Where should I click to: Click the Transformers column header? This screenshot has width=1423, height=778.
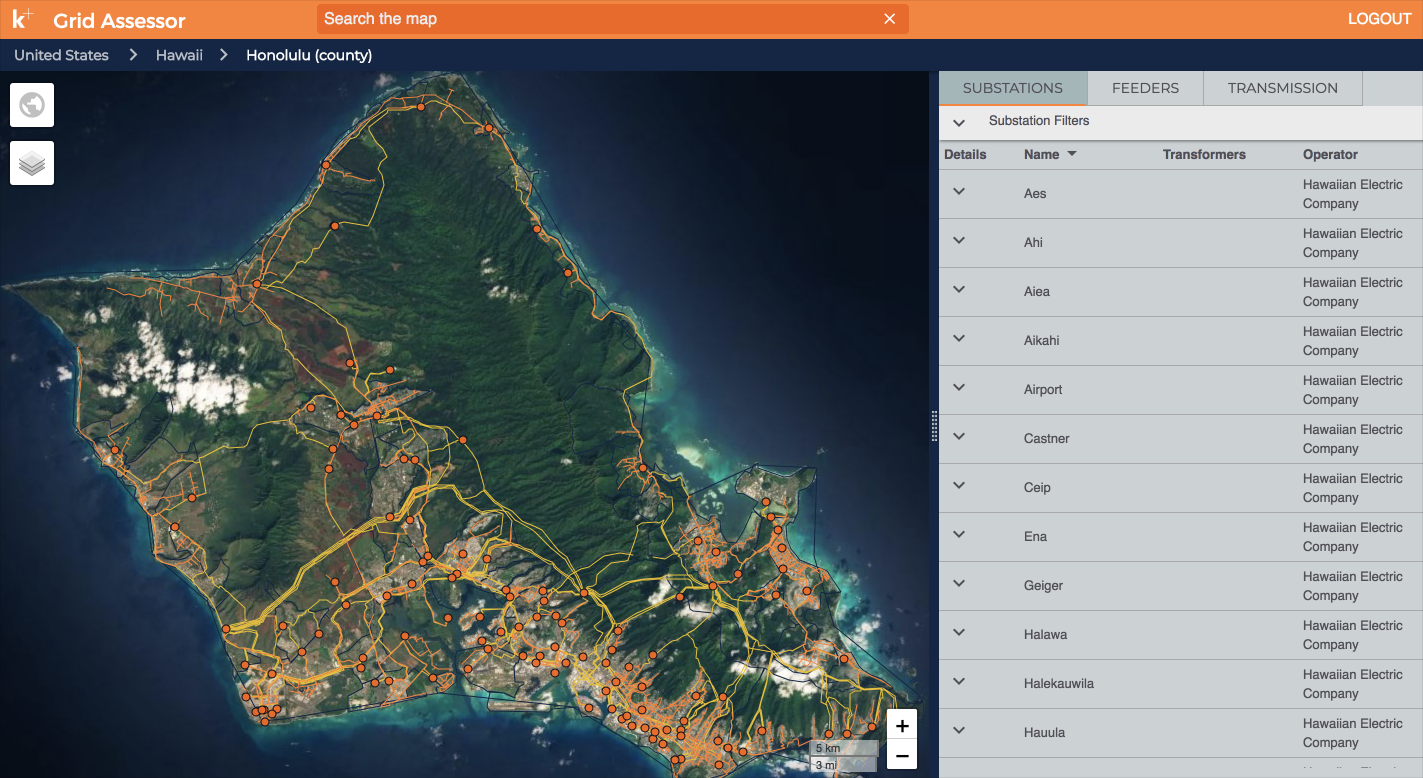coord(1204,154)
